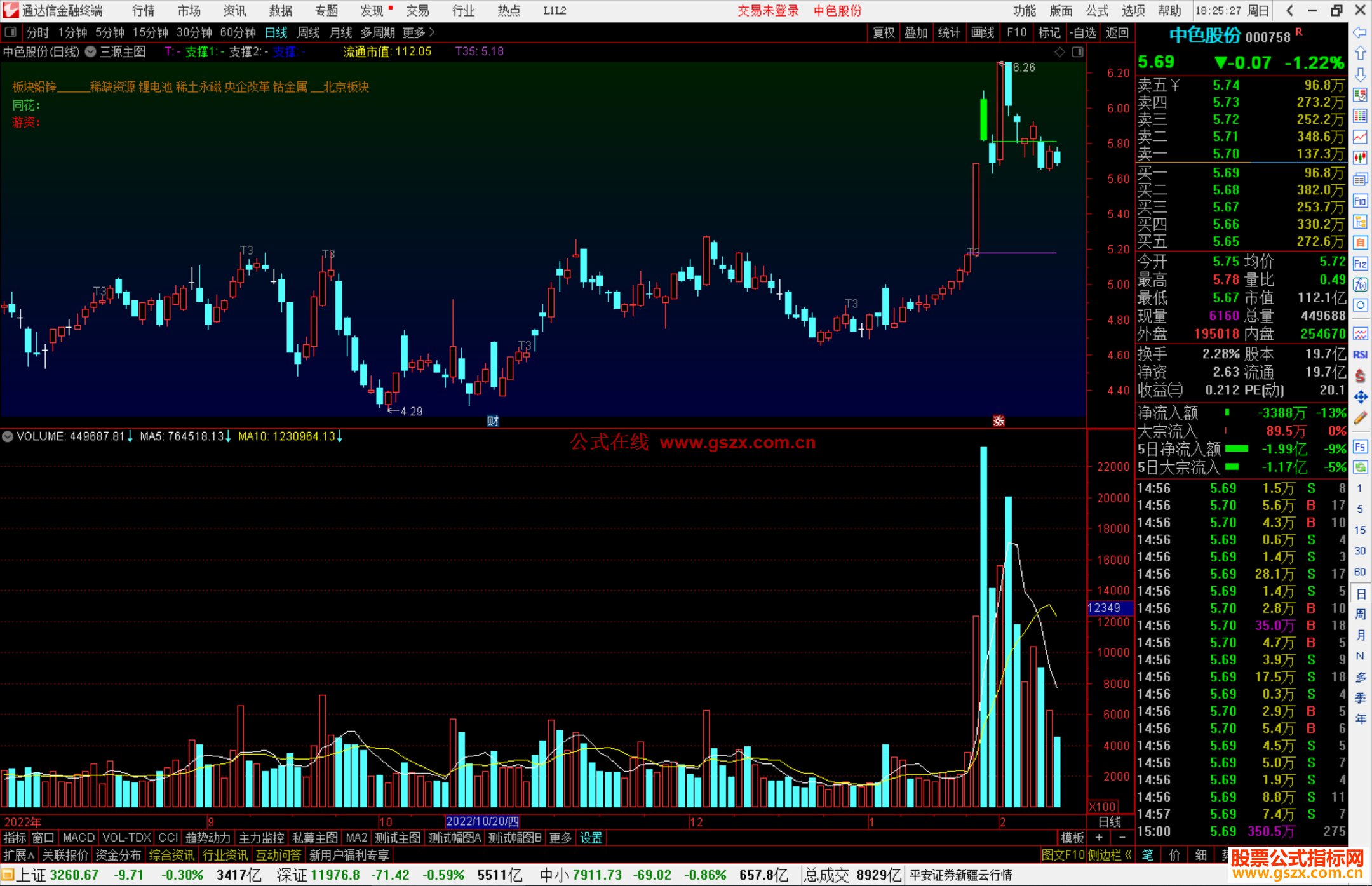Toggle the round marker beside 中色股份(日线)
The width and height of the screenshot is (1372, 886).
pyautogui.click(x=91, y=51)
